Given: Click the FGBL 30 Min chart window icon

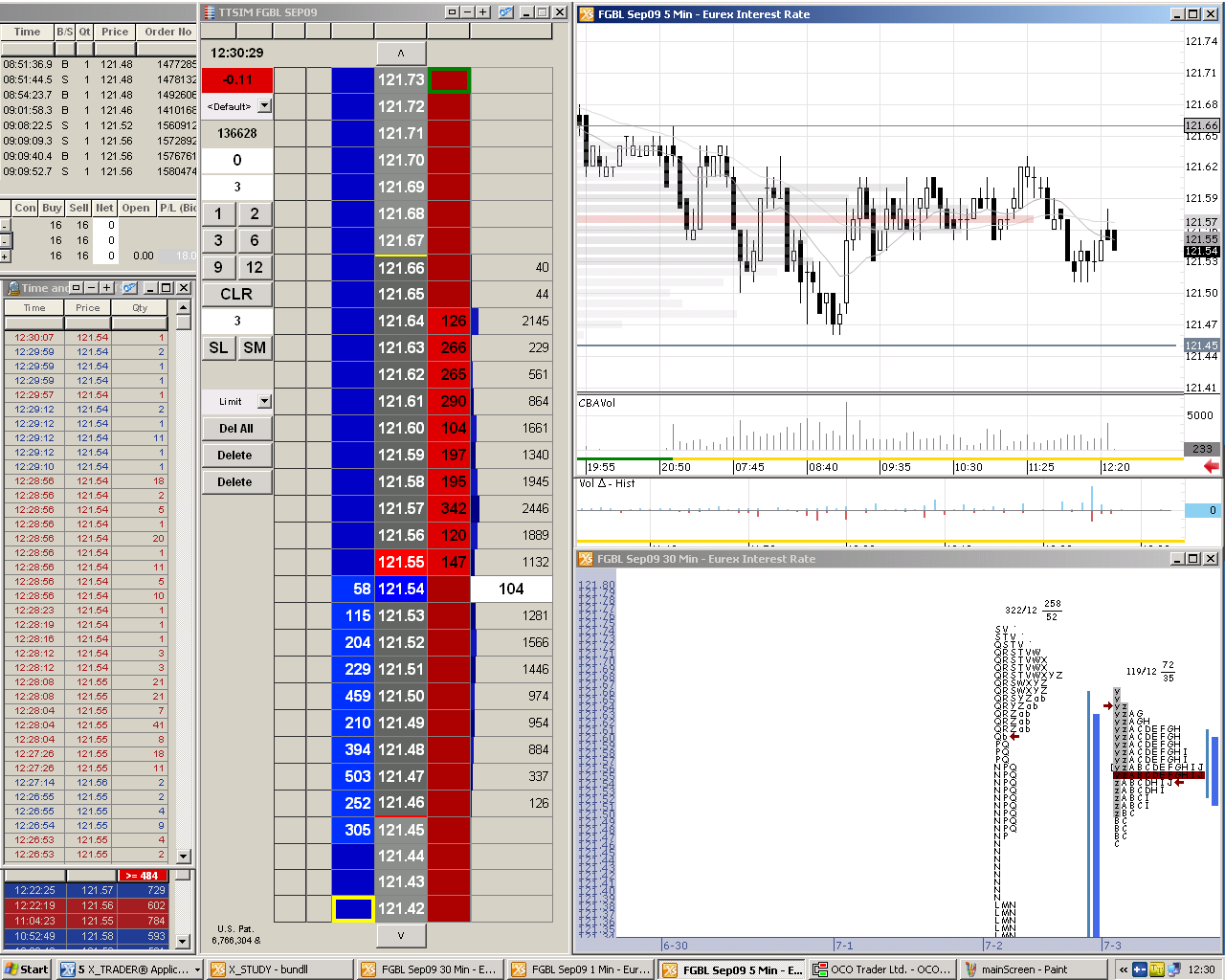Looking at the screenshot, I should coord(586,558).
